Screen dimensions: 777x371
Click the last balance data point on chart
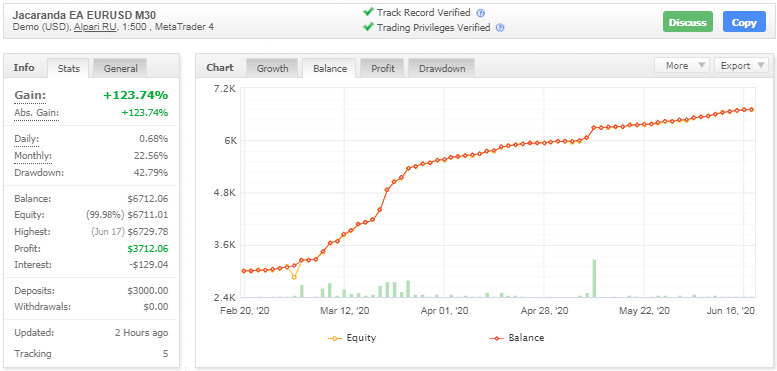click(x=752, y=109)
